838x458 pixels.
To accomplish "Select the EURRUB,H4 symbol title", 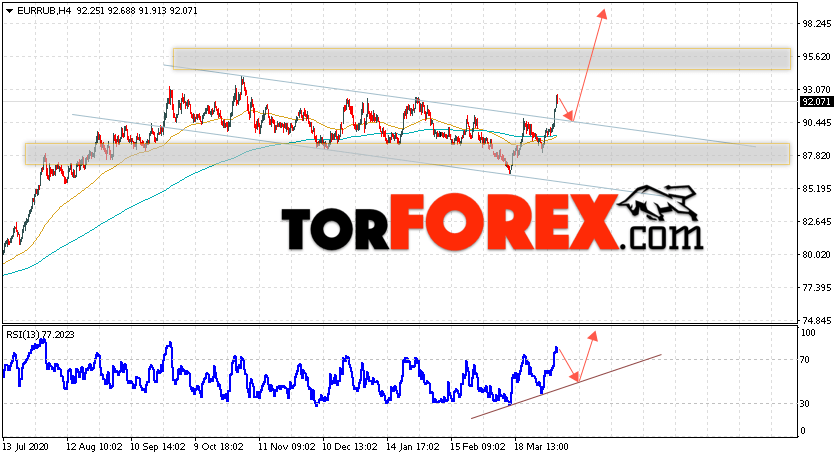I will (45, 10).
